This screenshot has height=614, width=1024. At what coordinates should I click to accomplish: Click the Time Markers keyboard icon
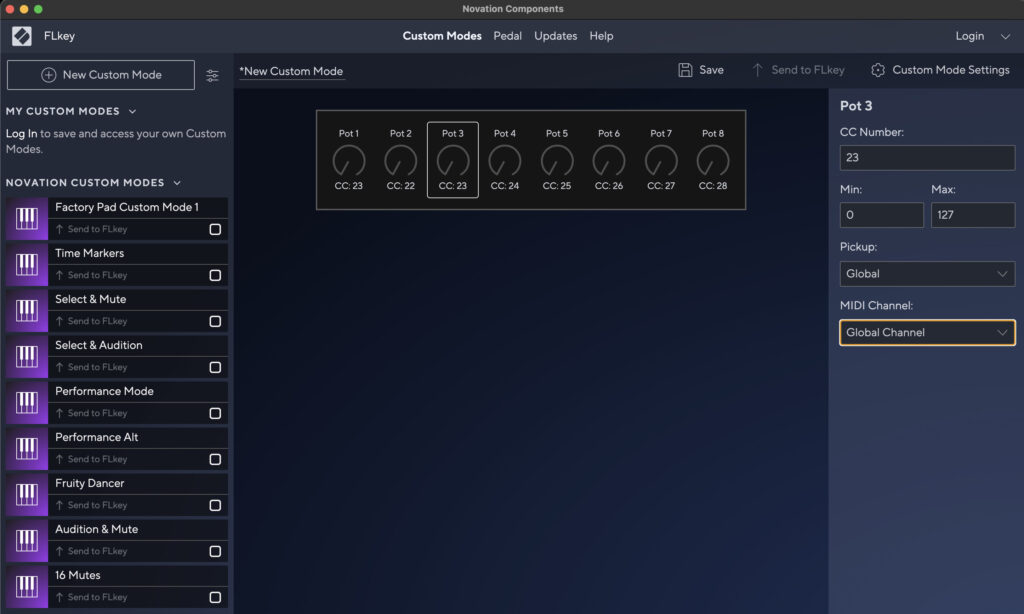pos(27,265)
